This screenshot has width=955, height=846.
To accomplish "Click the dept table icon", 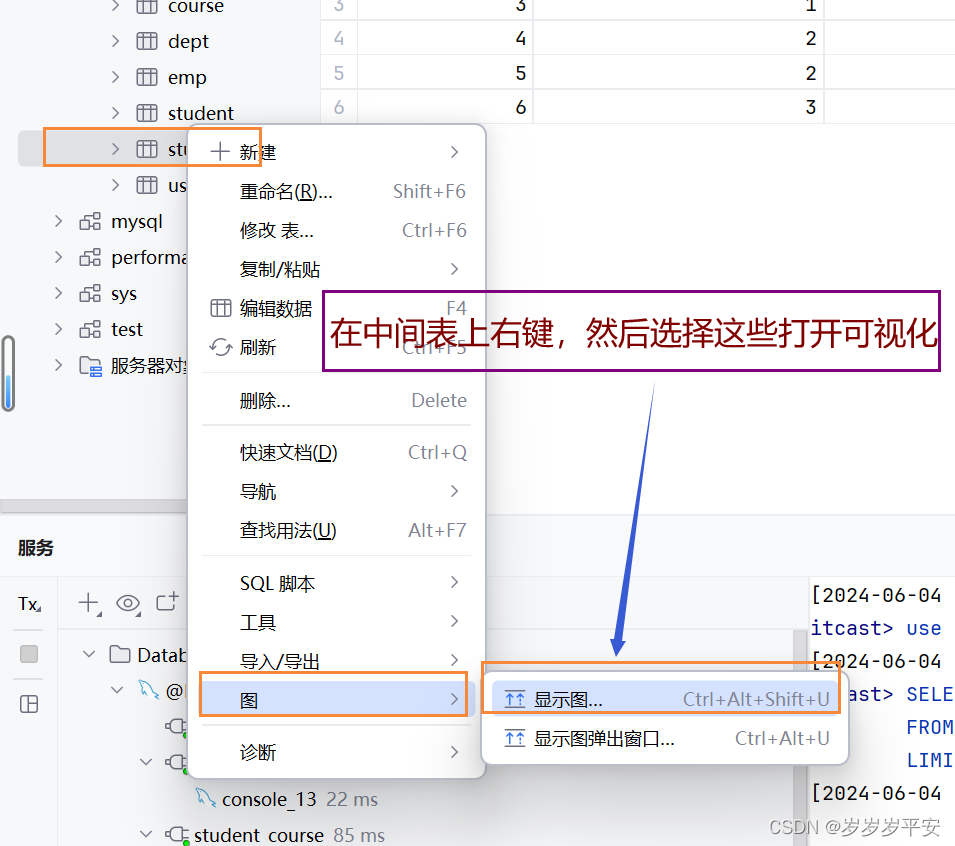I will point(147,41).
